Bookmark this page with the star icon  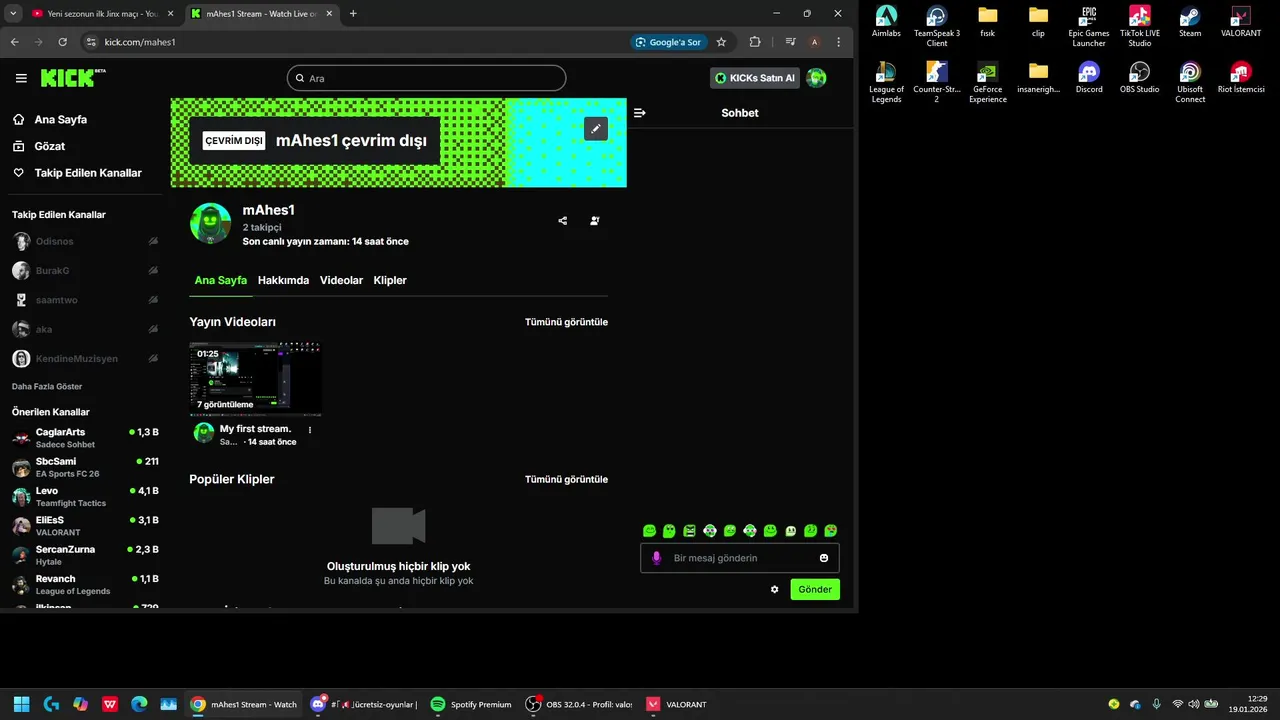tap(721, 42)
